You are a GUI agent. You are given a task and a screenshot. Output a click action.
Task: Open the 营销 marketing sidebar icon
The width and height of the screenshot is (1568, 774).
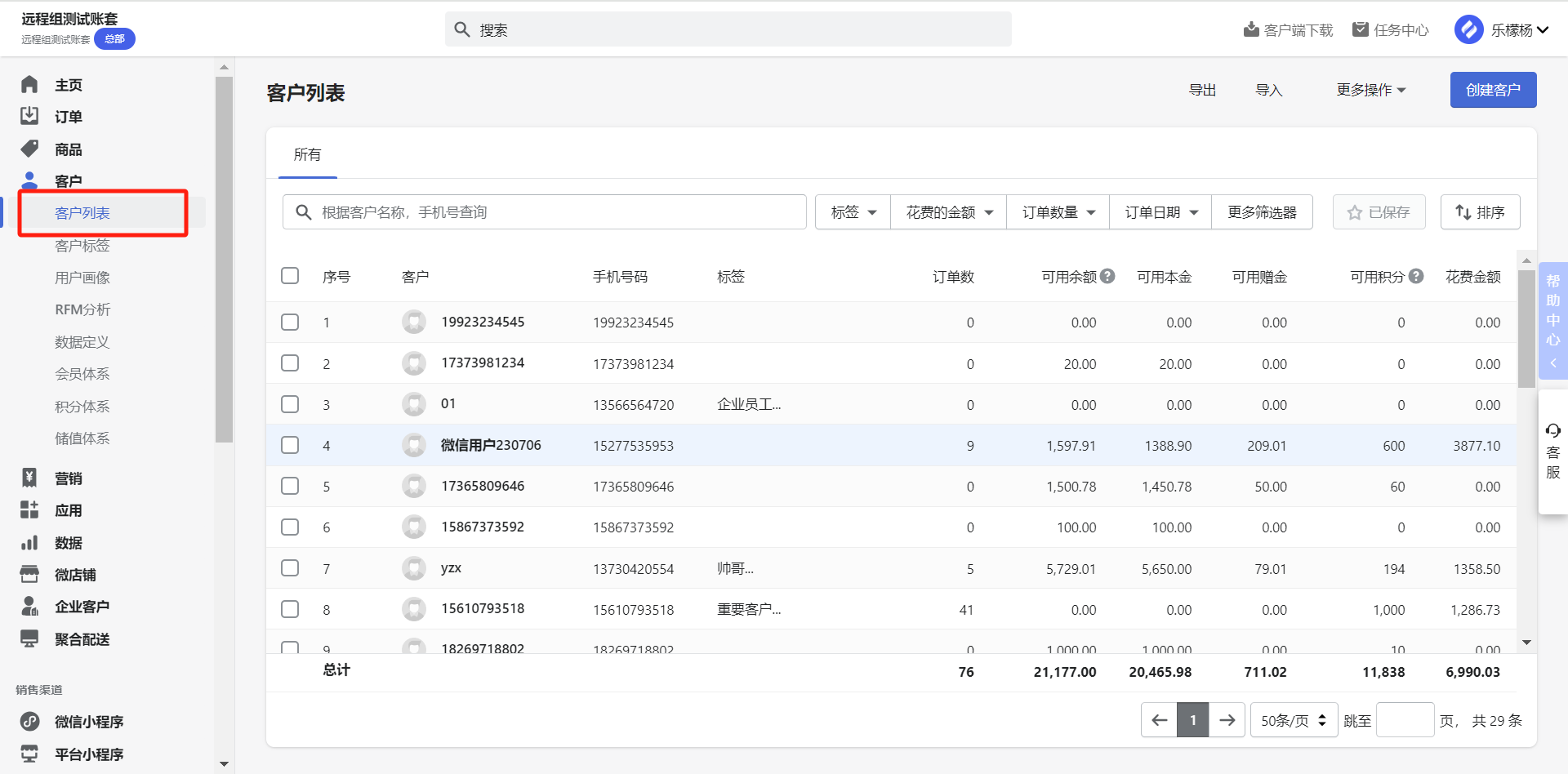pyautogui.click(x=29, y=478)
